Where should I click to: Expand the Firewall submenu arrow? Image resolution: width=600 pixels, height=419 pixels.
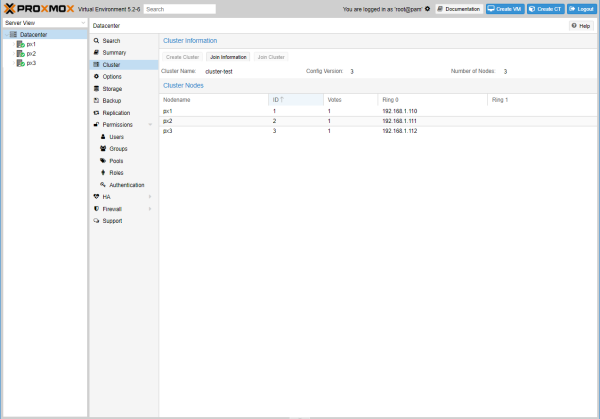(150, 209)
